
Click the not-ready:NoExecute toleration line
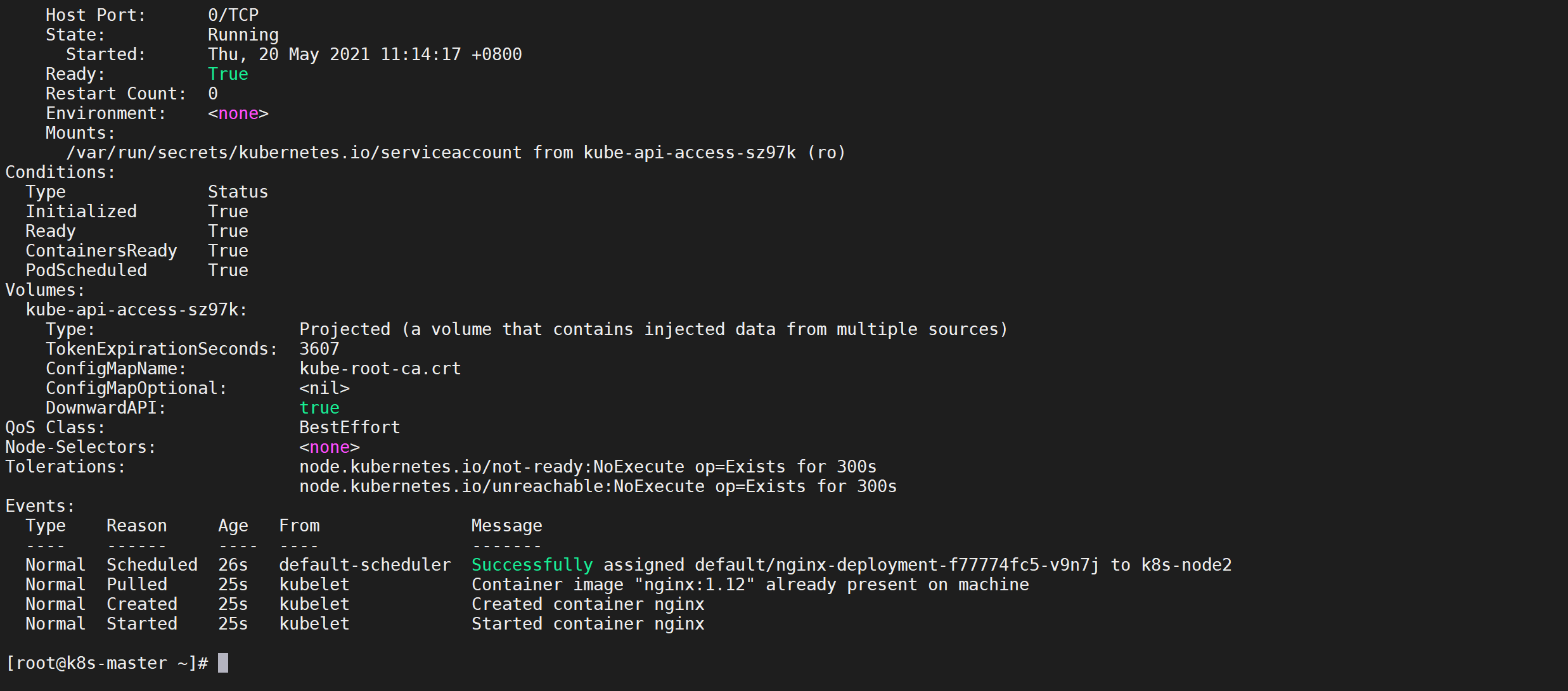[x=588, y=467]
